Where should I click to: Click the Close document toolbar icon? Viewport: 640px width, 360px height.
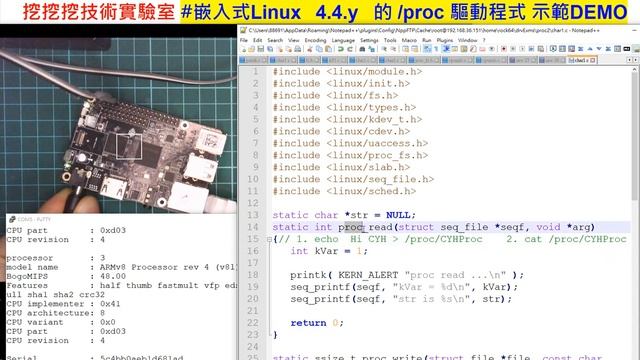[280, 49]
